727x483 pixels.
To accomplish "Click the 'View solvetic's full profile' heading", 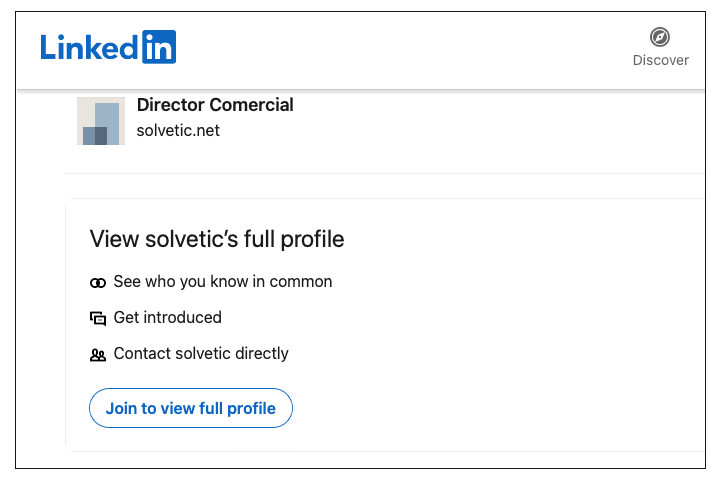I will pyautogui.click(x=217, y=239).
